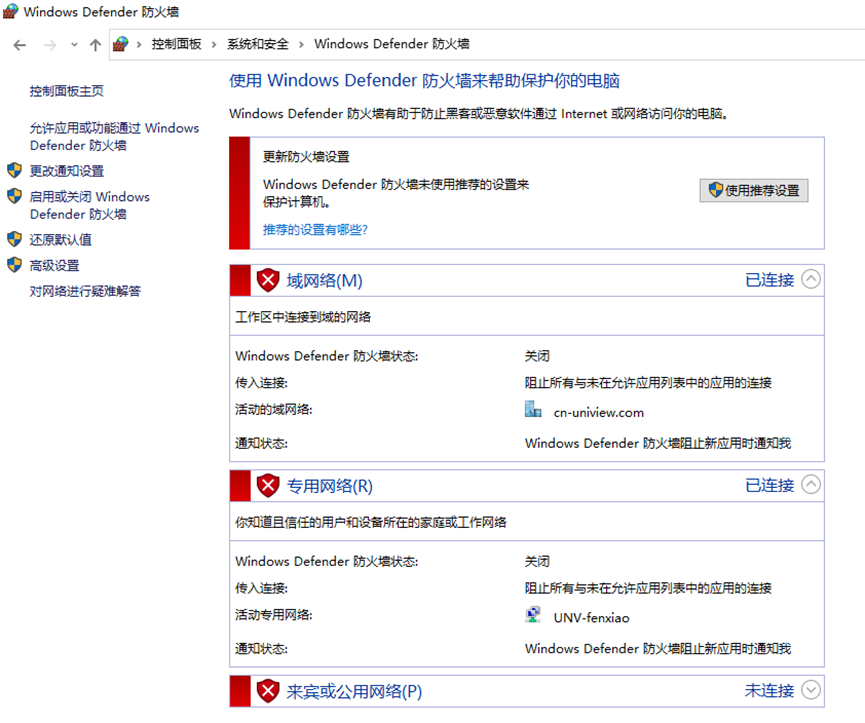Screen dimensions: 865x723
Task: Click 专用网络(R) section heading
Action: (329, 486)
